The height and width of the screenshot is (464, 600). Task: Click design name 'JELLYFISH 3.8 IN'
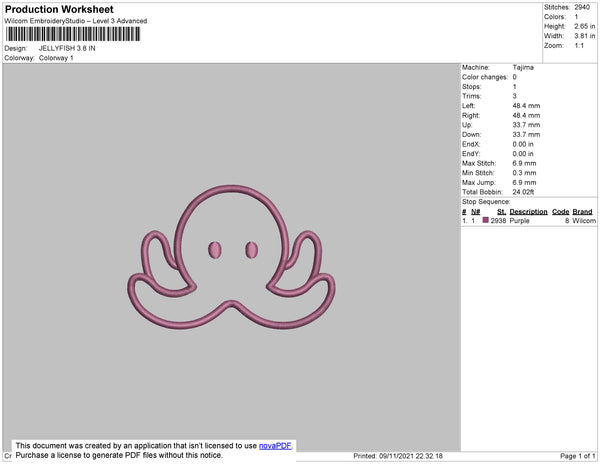(x=67, y=49)
